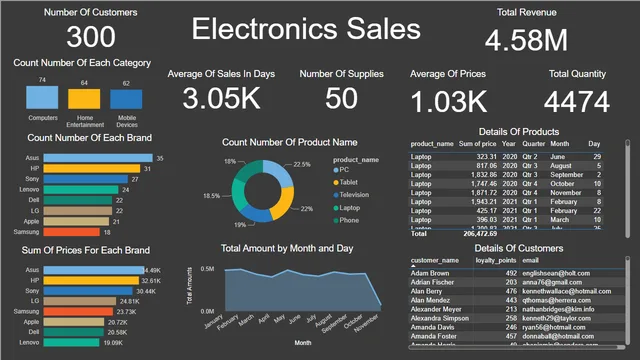
Task: Click the PC legend item
Action: [341, 170]
